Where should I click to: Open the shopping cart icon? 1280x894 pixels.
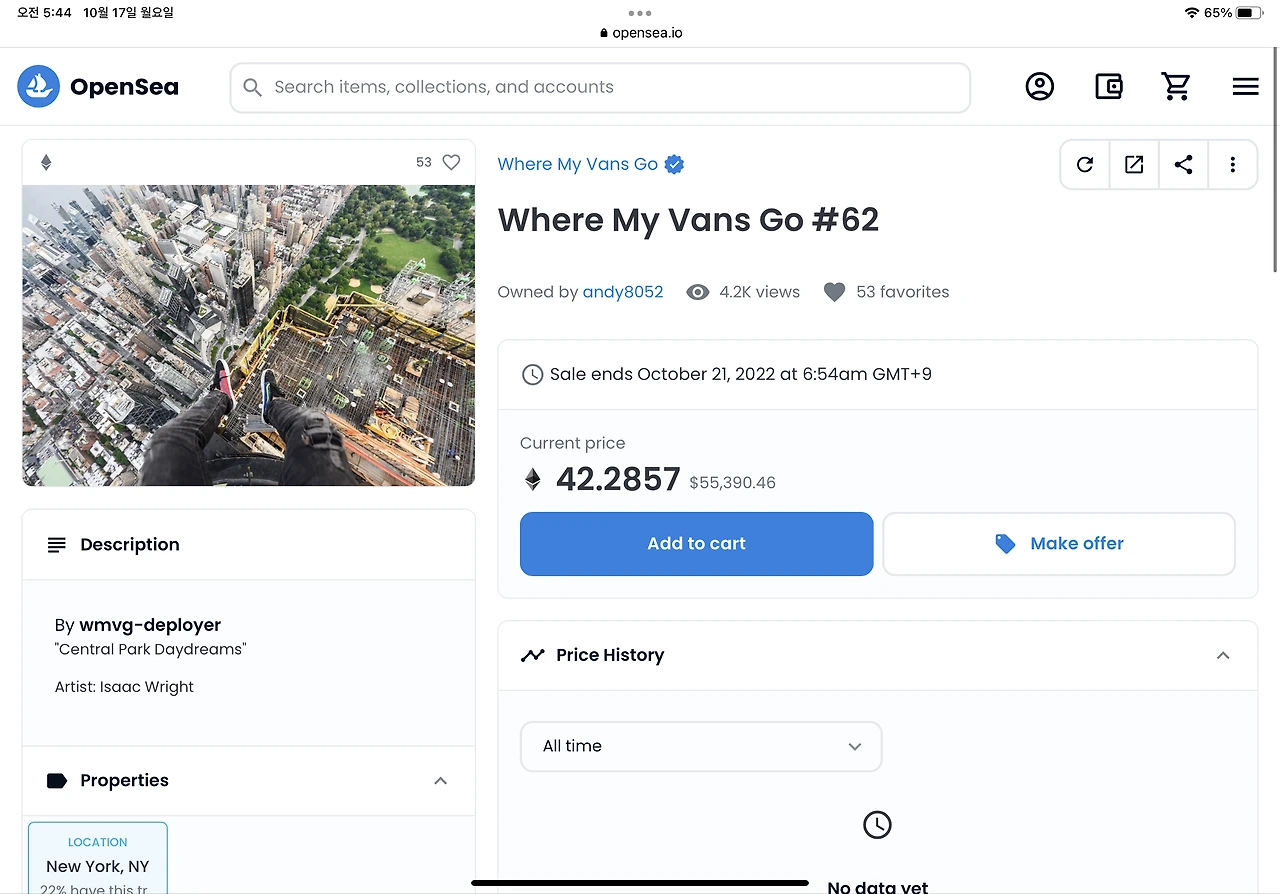[x=1177, y=87]
